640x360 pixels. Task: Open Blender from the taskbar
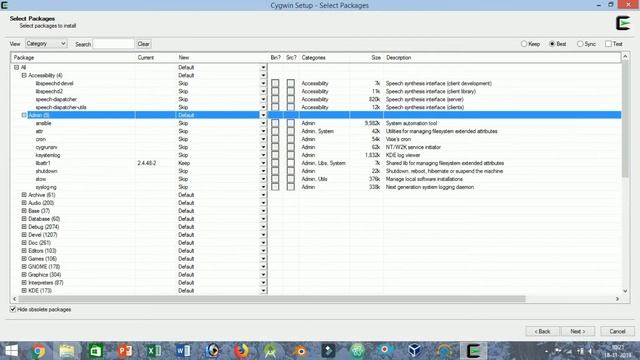pyautogui.click(x=300, y=351)
